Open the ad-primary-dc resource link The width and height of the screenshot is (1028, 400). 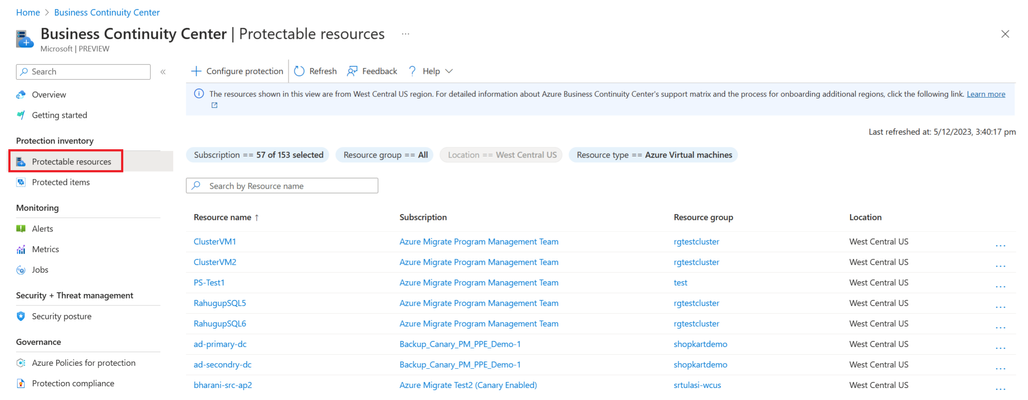[x=218, y=344]
